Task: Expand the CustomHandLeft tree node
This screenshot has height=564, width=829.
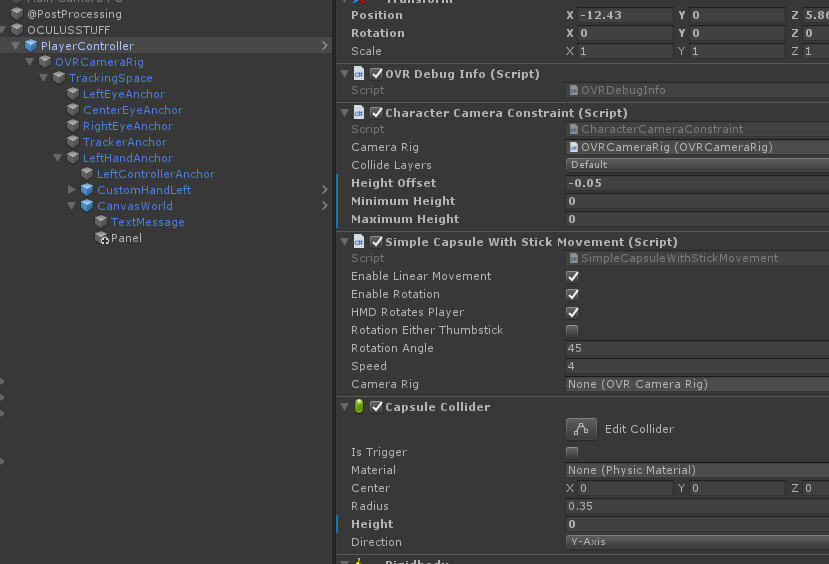Action: coord(72,189)
